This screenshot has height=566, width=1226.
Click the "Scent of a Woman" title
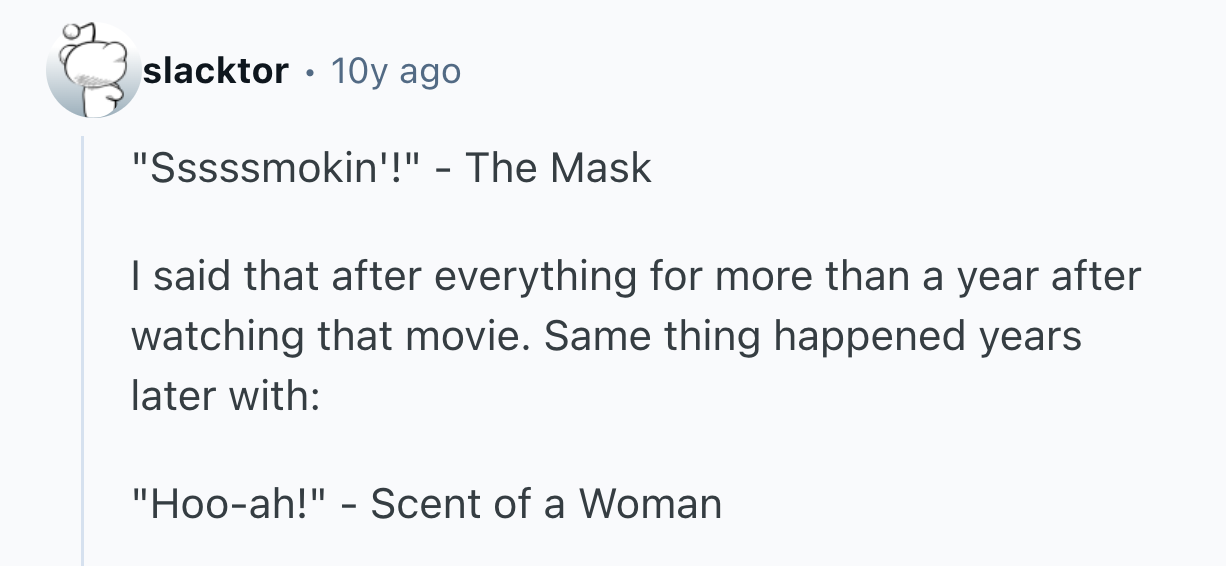point(546,503)
